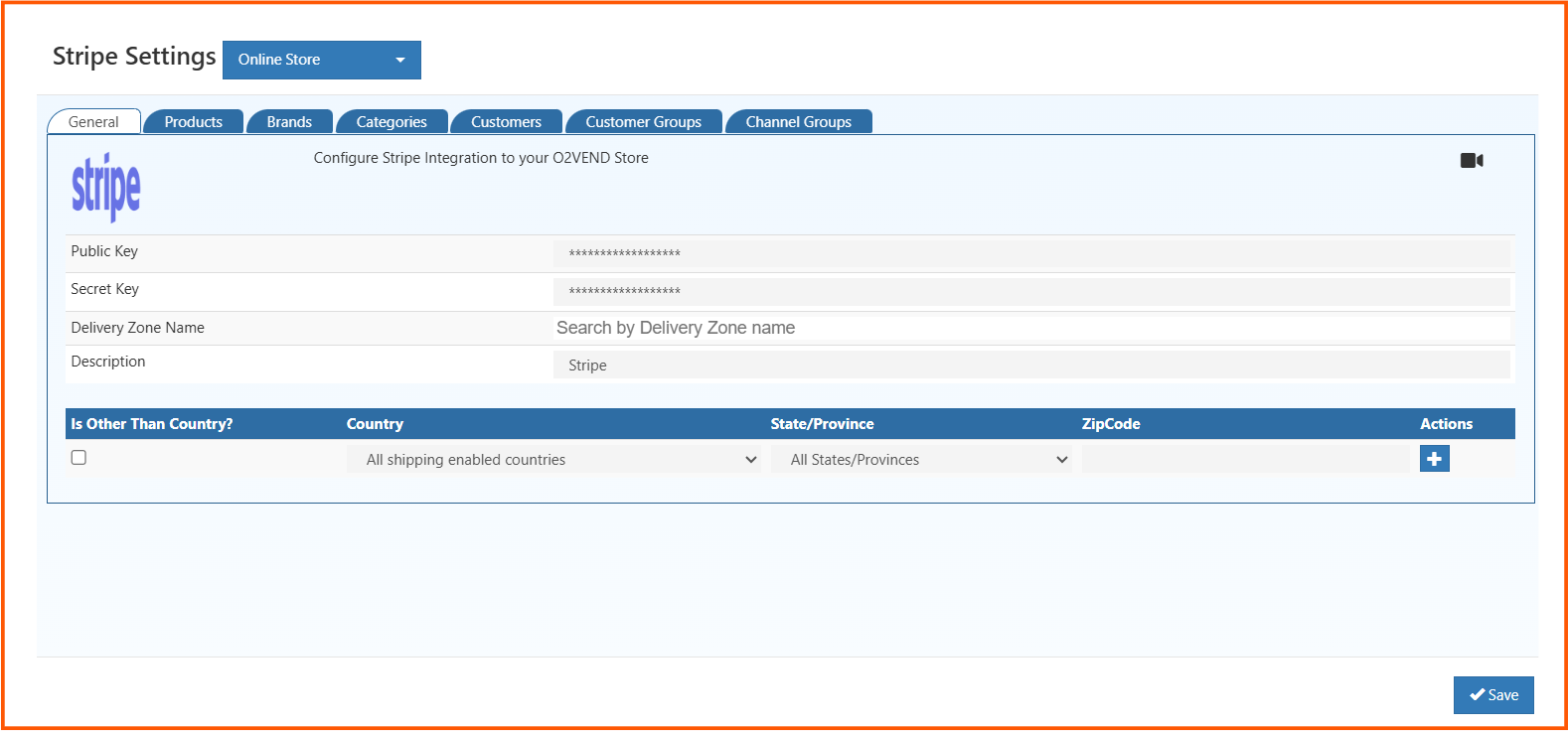1568x731 pixels.
Task: Switch to the Channel Groups tab
Action: [x=798, y=122]
